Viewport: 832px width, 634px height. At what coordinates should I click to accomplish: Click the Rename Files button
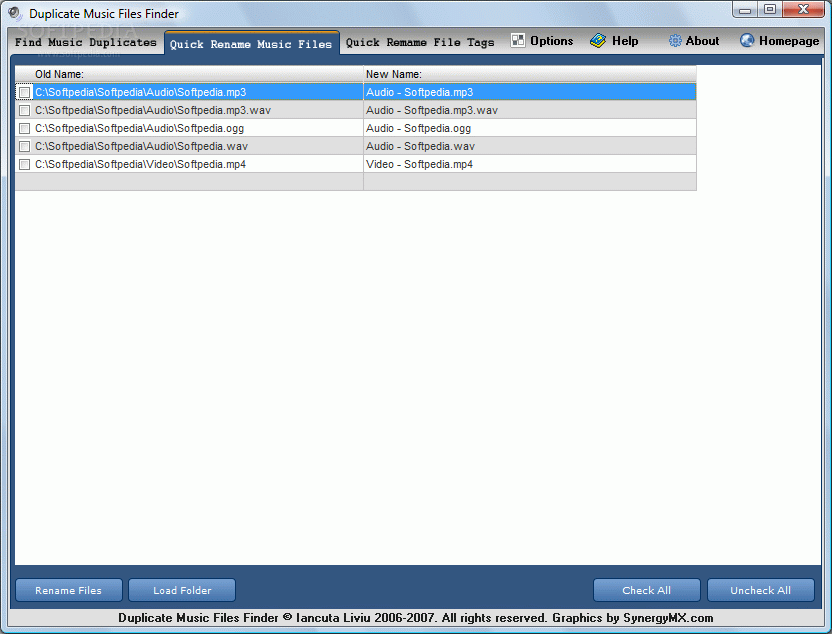(69, 590)
